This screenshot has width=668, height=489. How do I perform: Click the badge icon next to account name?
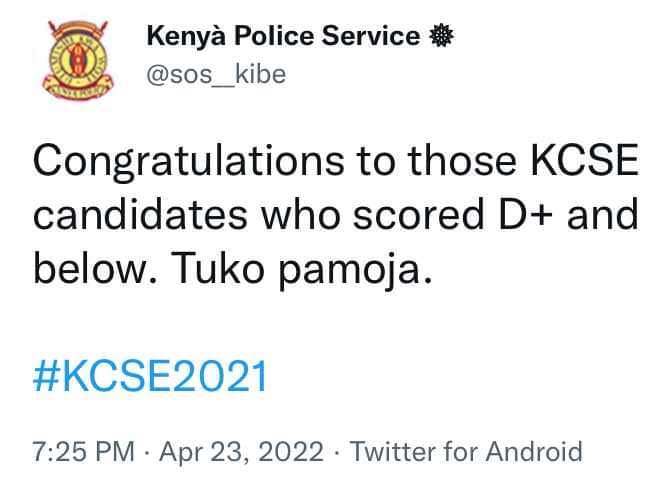pos(441,35)
